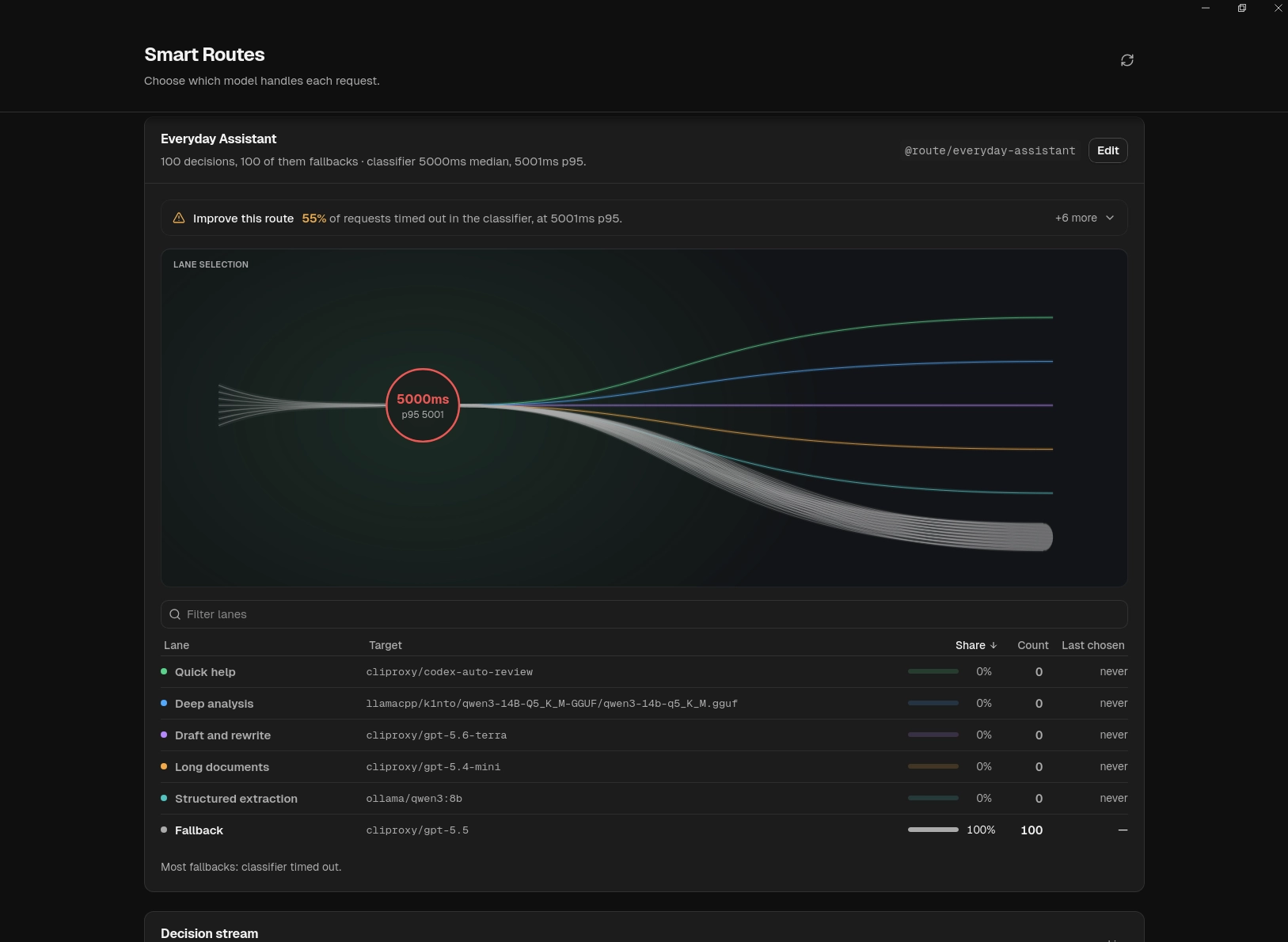The height and width of the screenshot is (942, 1288).
Task: Select the Long documents lane
Action: click(x=644, y=767)
